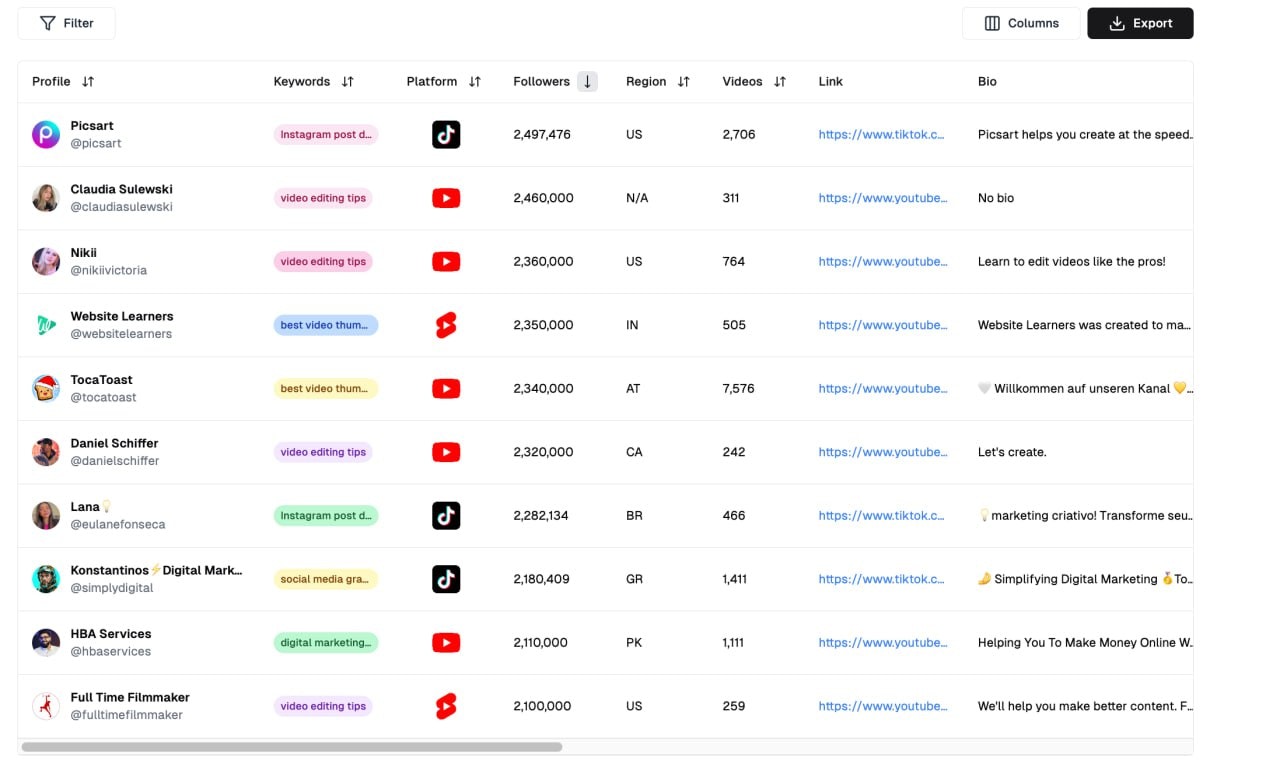Image resolution: width=1280 pixels, height=768 pixels.
Task: Select region cell PK
Action: 634,642
